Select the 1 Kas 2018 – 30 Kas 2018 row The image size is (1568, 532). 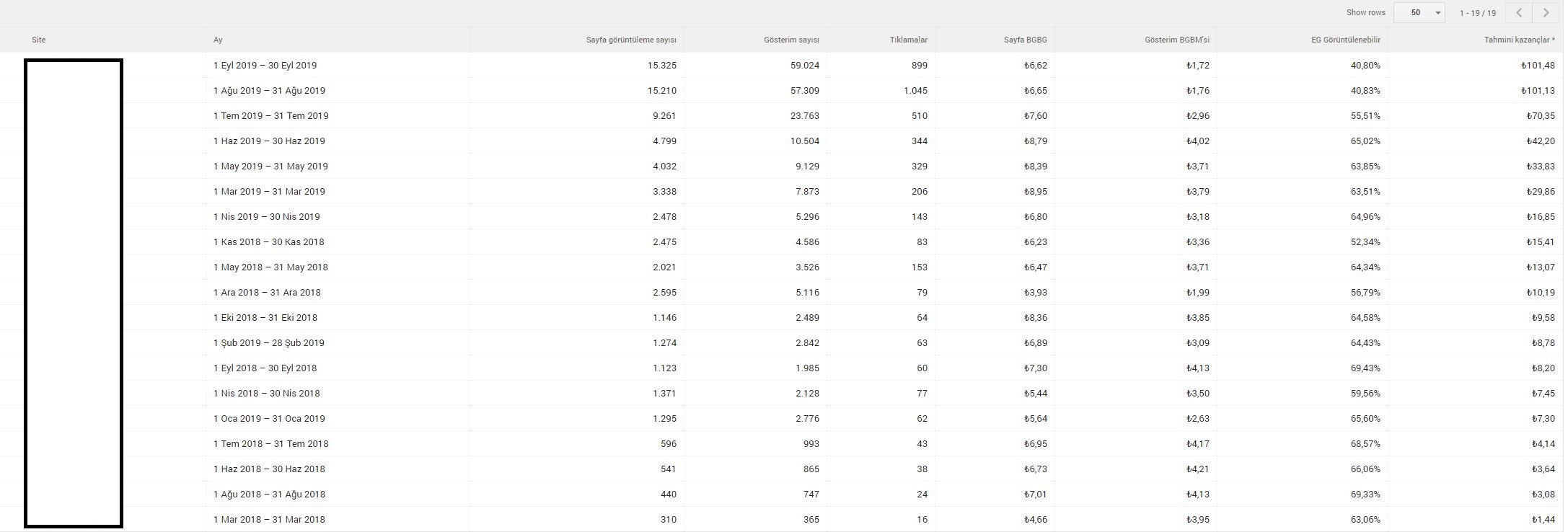(x=782, y=241)
